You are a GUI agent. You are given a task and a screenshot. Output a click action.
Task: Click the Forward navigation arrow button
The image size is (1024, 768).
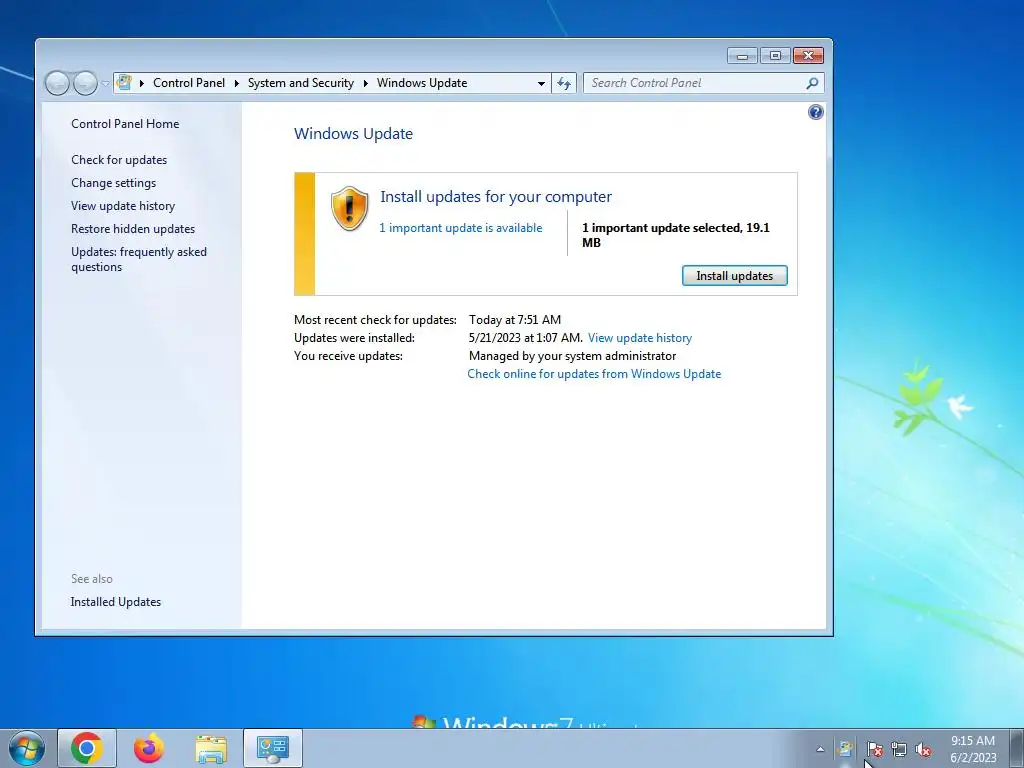pyautogui.click(x=85, y=83)
